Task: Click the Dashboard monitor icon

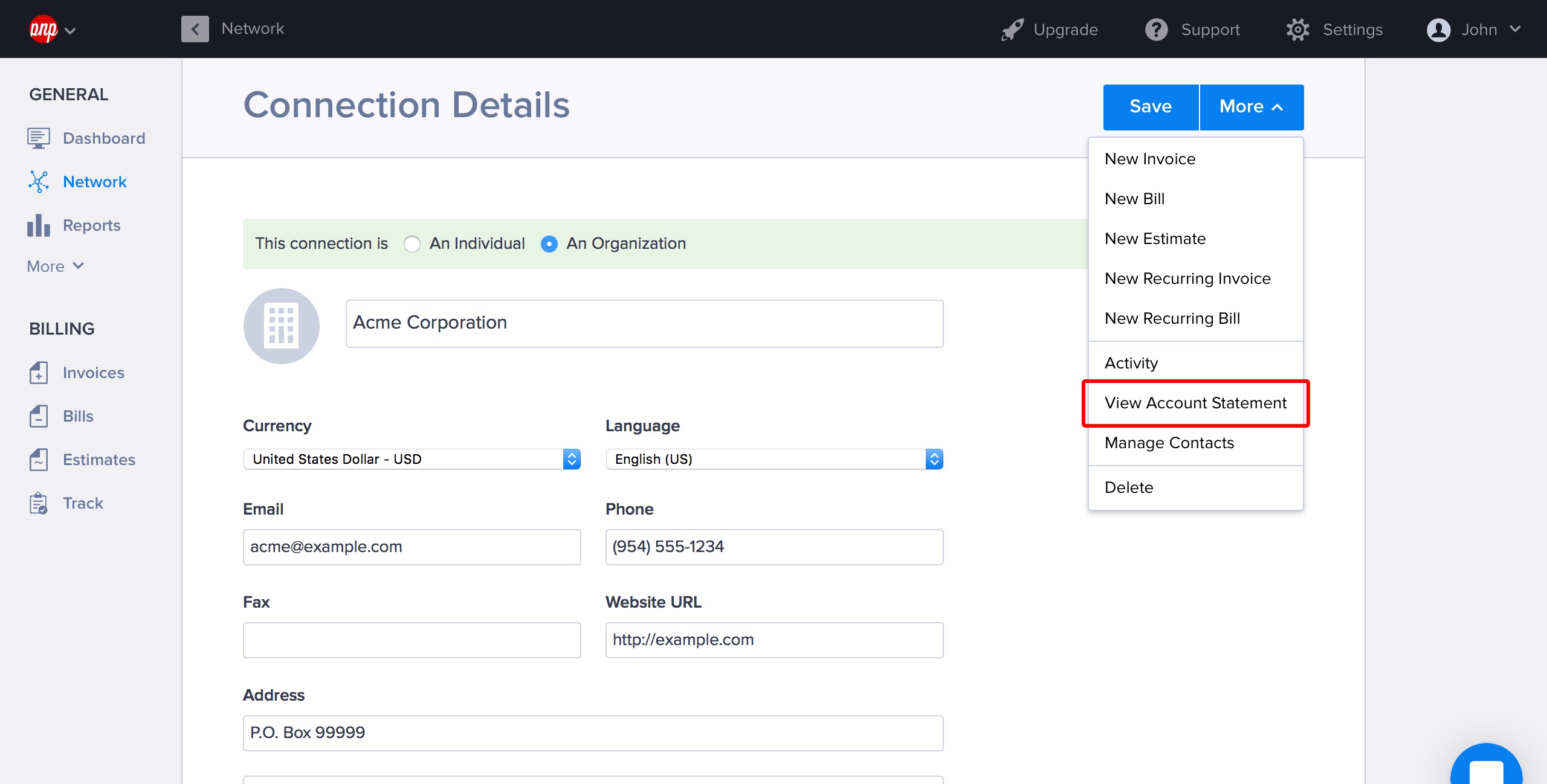Action: pos(38,138)
